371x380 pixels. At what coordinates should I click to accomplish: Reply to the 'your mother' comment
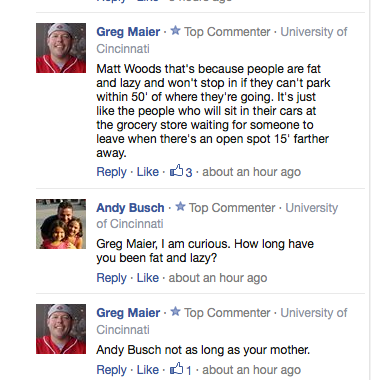tap(112, 370)
